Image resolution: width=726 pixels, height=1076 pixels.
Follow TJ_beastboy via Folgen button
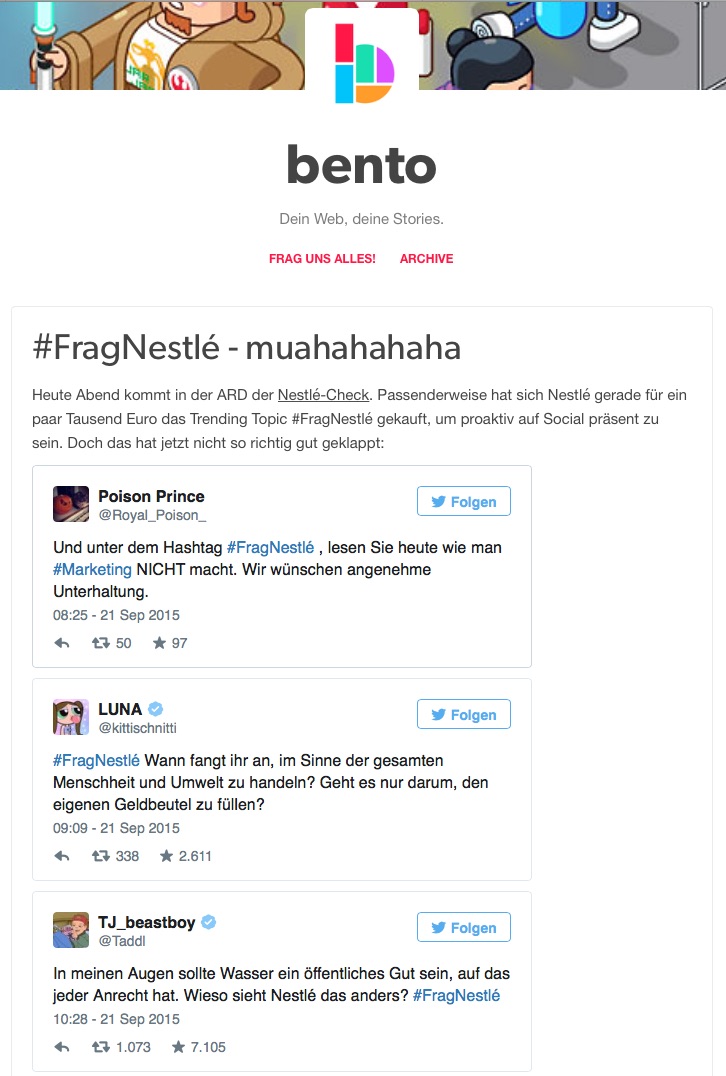(x=464, y=927)
